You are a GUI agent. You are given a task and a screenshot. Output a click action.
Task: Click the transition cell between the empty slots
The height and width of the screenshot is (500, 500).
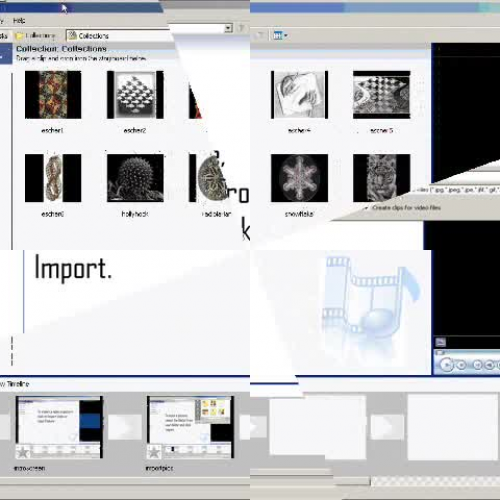(x=387, y=427)
